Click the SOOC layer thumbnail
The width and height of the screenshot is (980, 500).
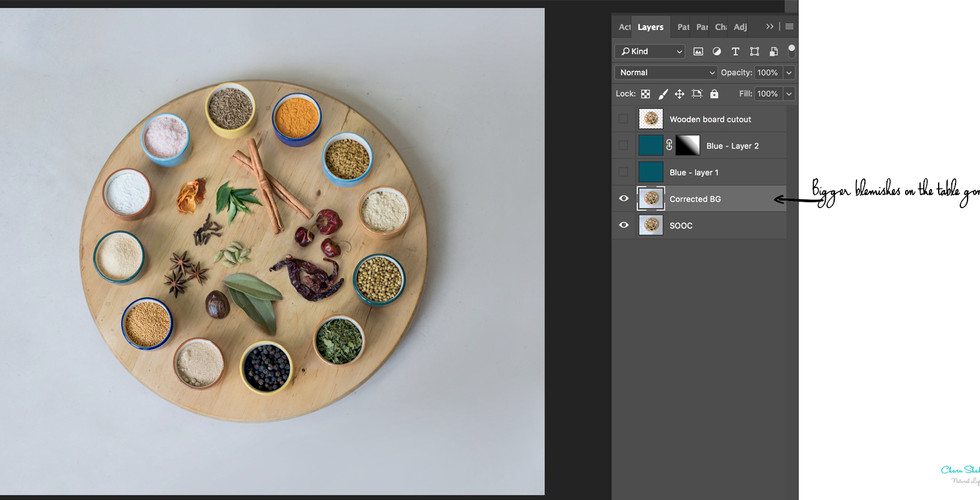[651, 225]
